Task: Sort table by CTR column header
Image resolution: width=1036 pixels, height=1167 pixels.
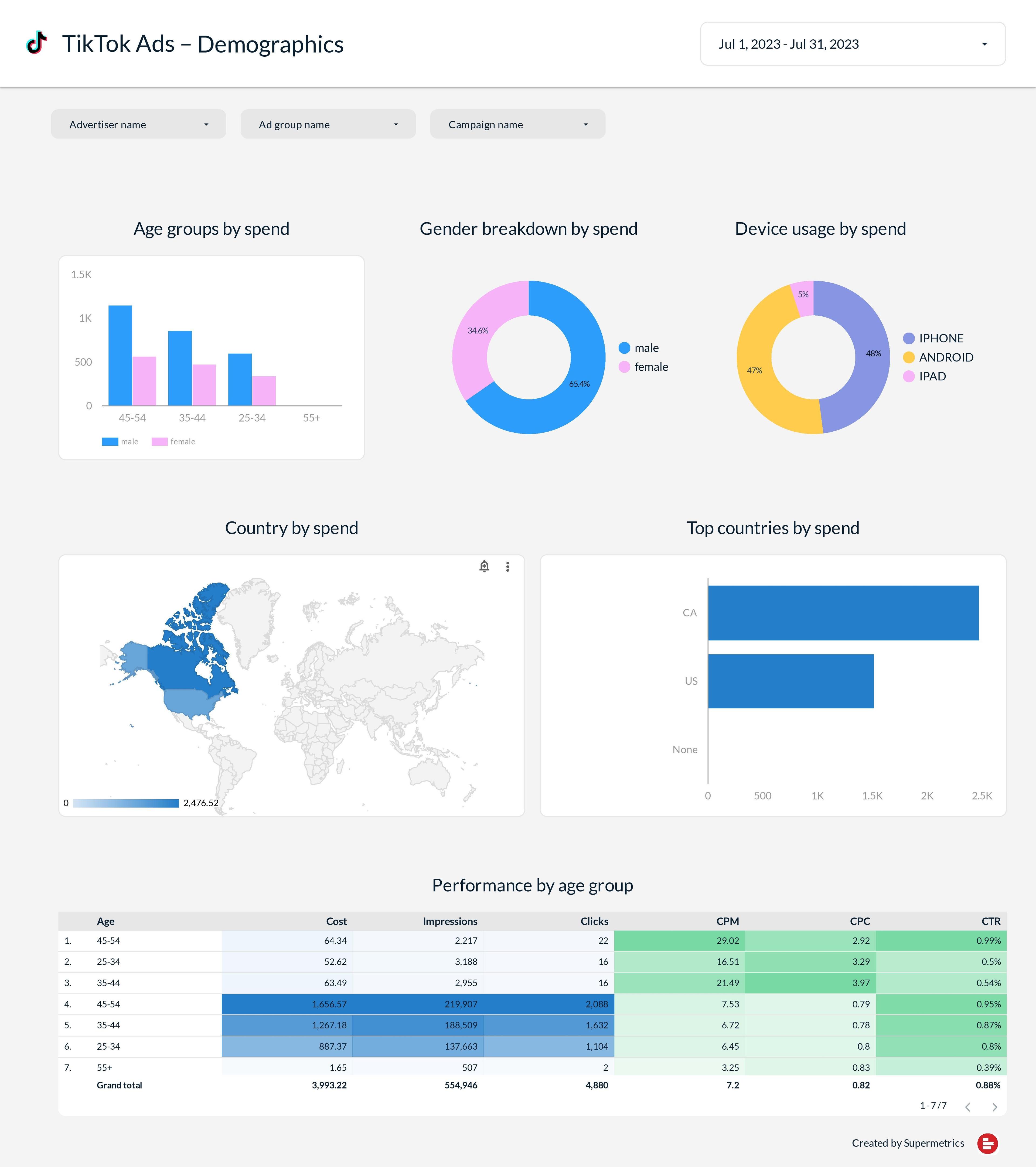Action: 991,921
